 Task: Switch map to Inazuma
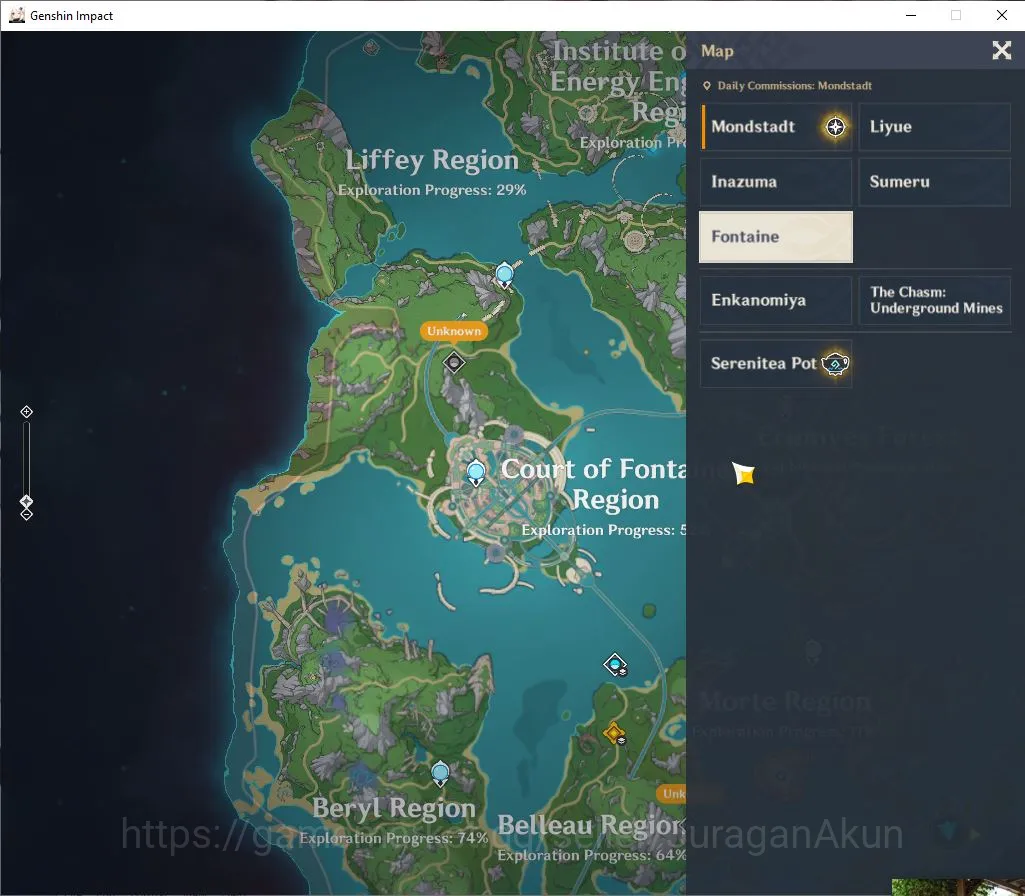777,182
